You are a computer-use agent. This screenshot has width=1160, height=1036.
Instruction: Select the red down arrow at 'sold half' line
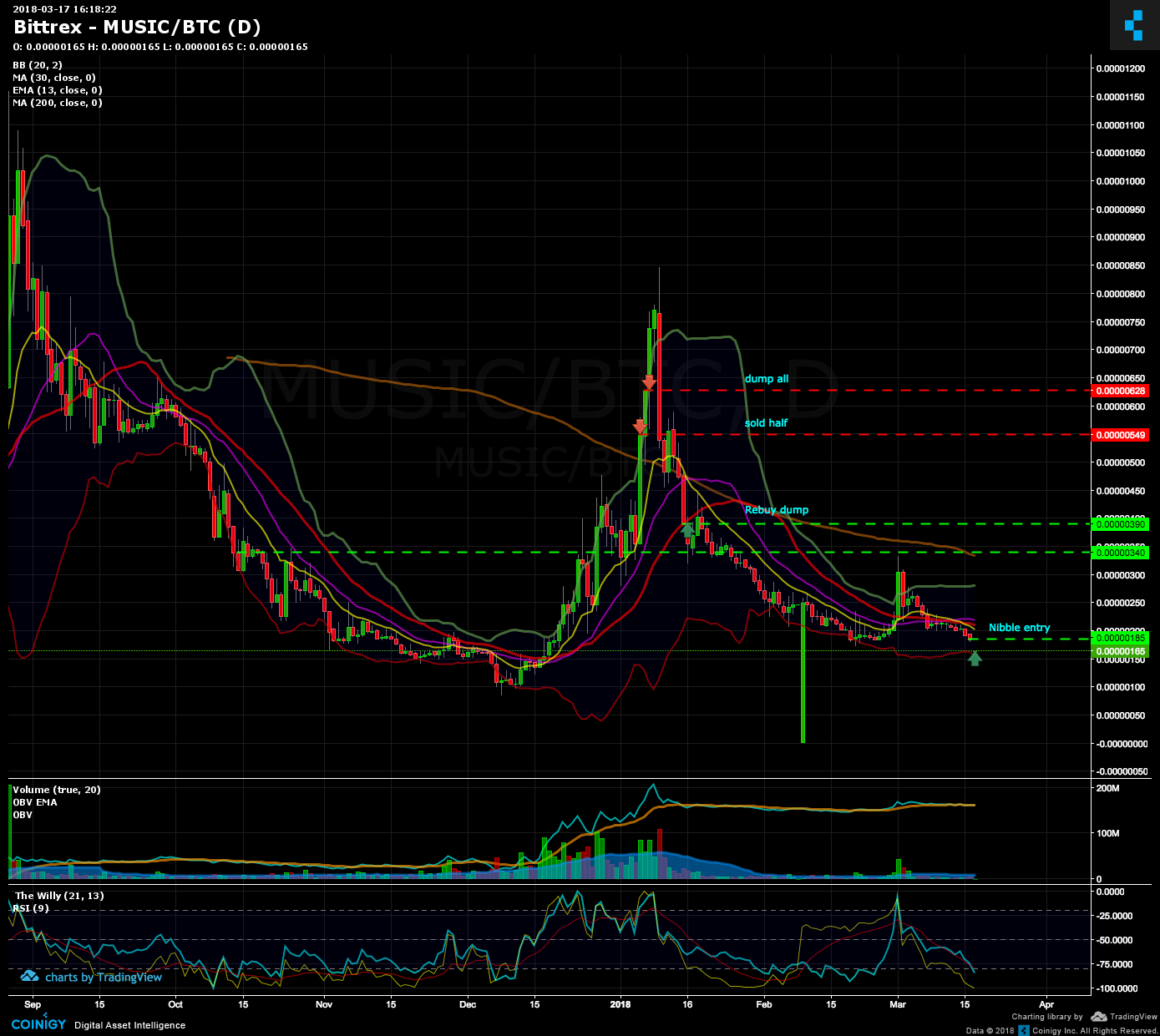click(x=640, y=427)
